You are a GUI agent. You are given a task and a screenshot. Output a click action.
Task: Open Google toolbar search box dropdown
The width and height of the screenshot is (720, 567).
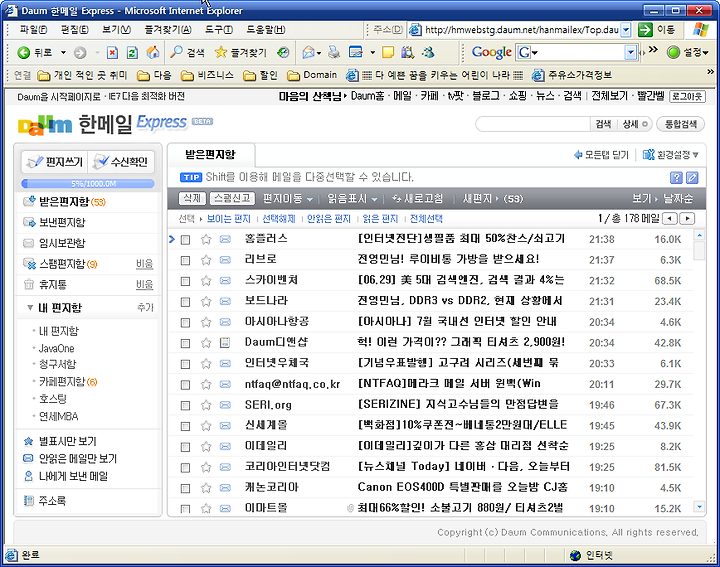[631, 52]
